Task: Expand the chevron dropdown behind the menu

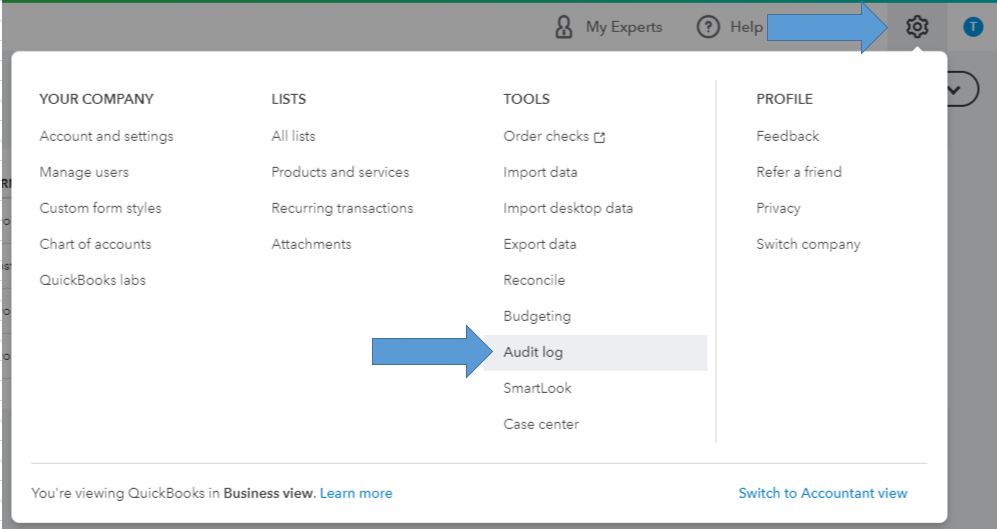Action: pos(961,89)
